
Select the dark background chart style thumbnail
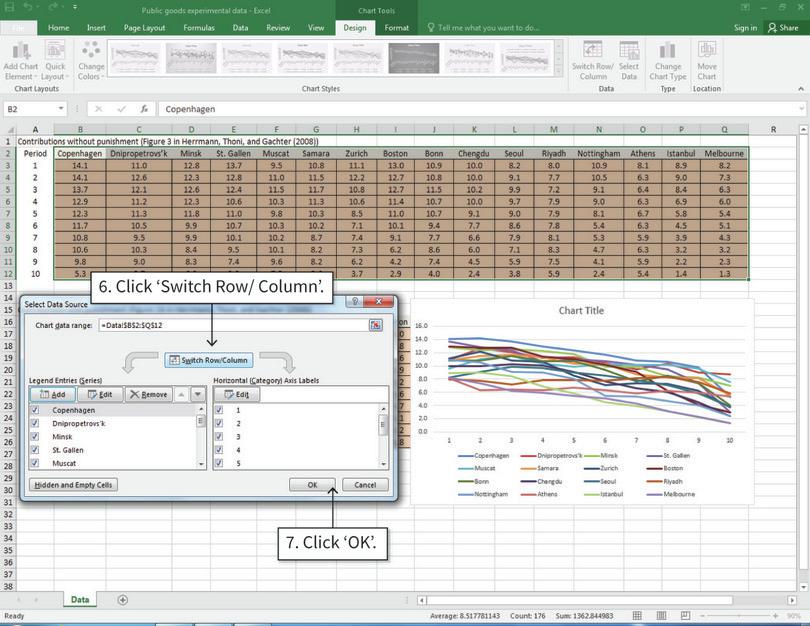click(415, 58)
